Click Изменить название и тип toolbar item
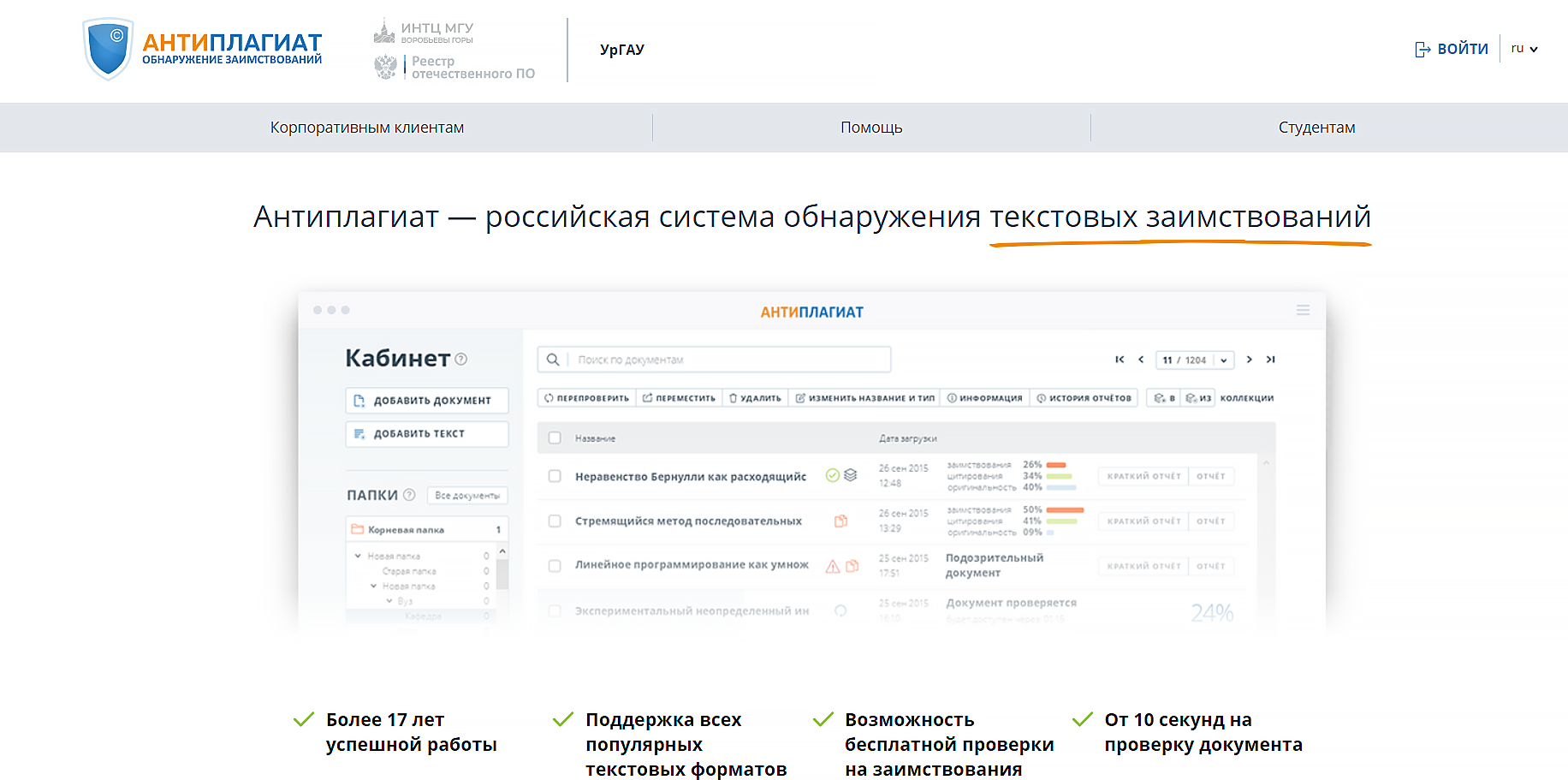 (x=864, y=398)
